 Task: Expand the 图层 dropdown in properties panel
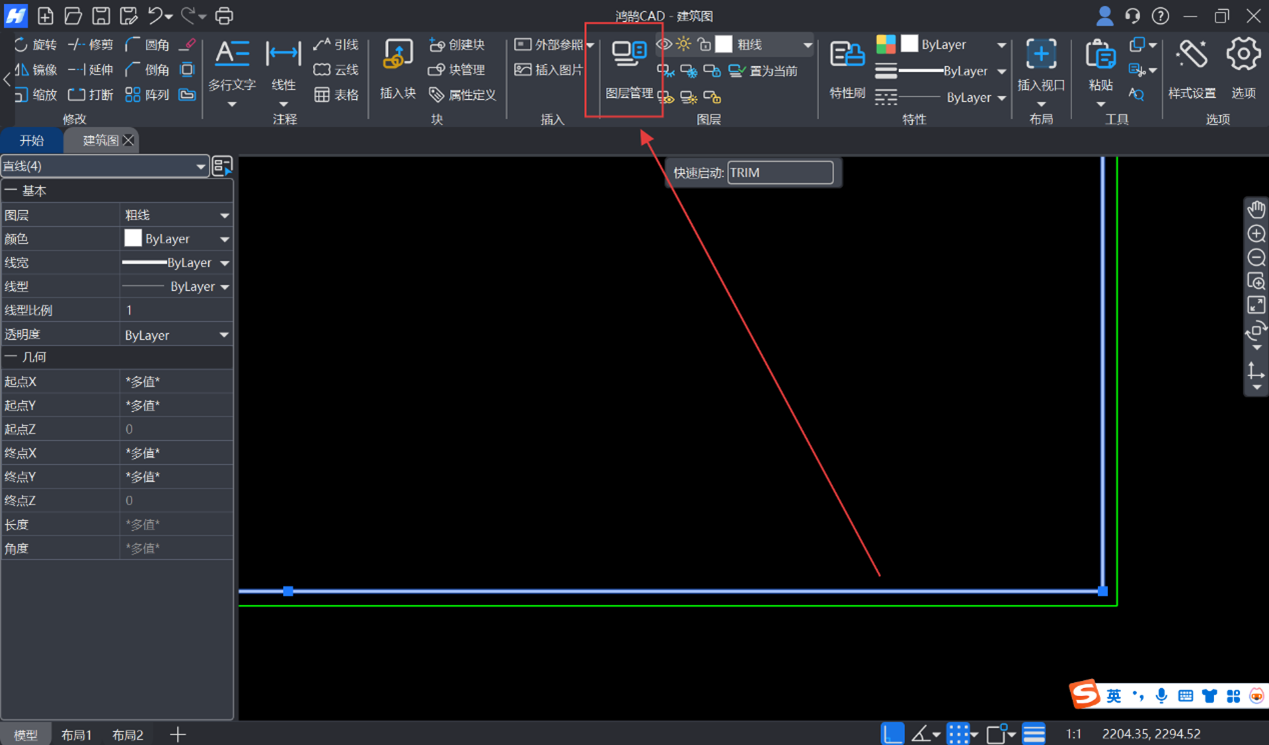click(224, 215)
